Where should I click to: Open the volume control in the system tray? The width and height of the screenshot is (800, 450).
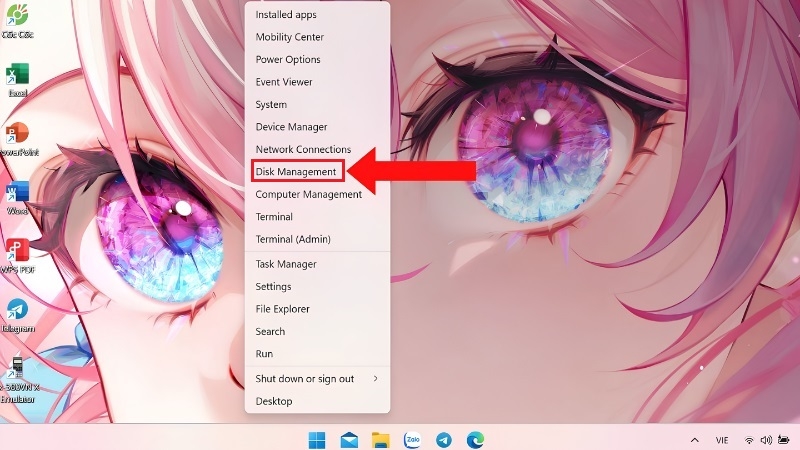[x=766, y=440]
